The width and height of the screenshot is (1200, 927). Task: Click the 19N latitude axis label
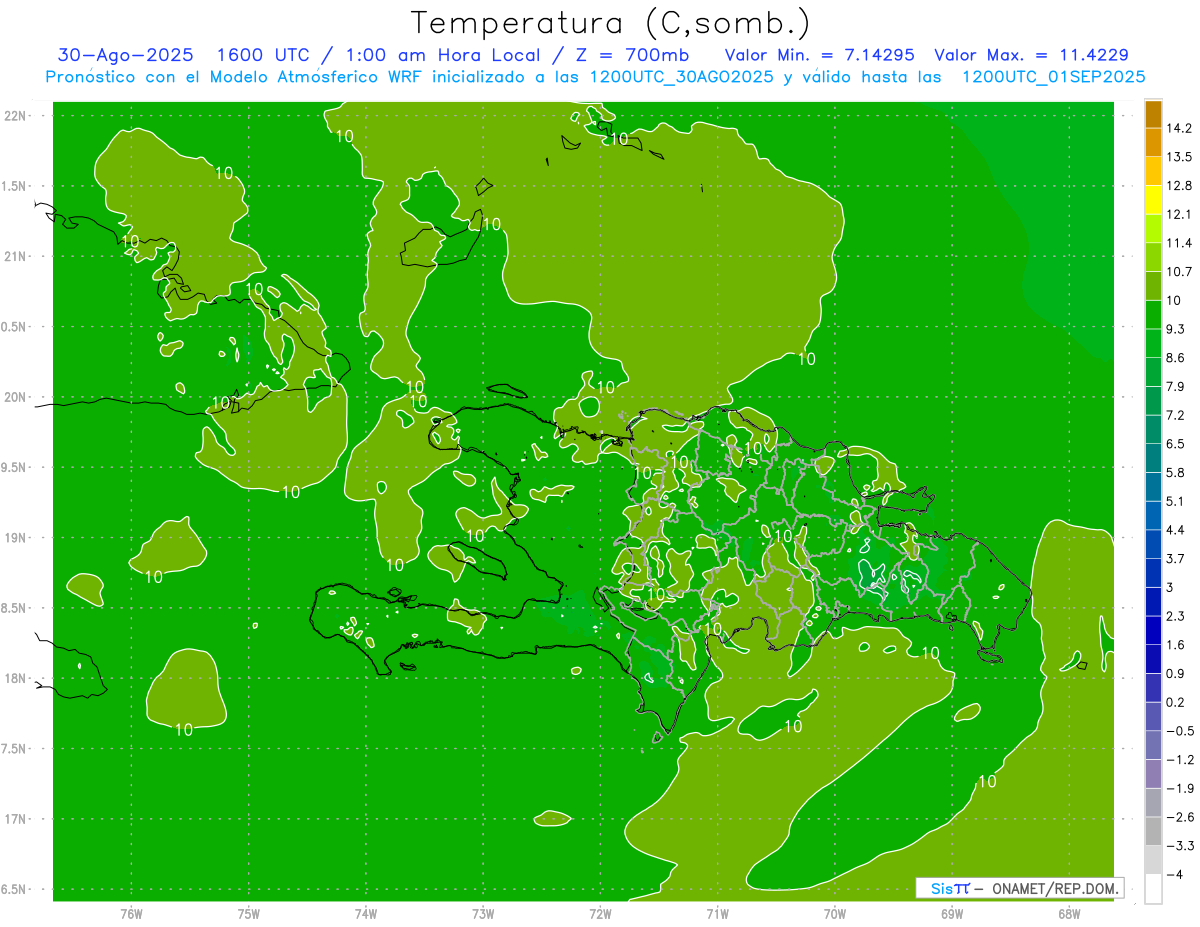coord(14,538)
